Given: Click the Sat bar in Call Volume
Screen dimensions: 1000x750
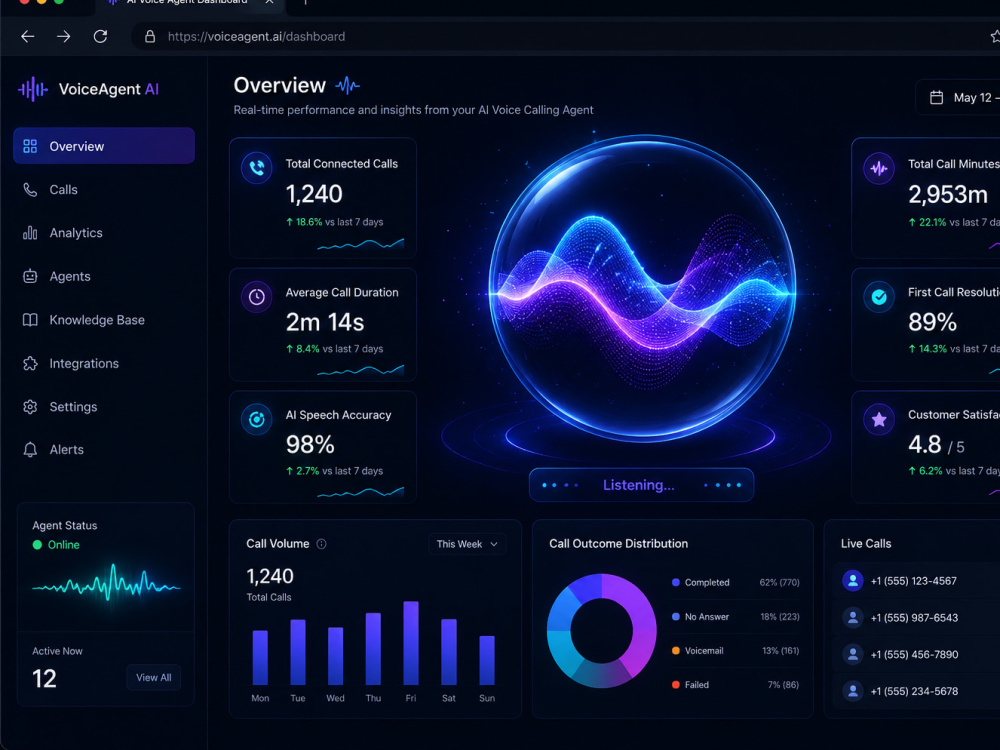Looking at the screenshot, I should (x=449, y=652).
